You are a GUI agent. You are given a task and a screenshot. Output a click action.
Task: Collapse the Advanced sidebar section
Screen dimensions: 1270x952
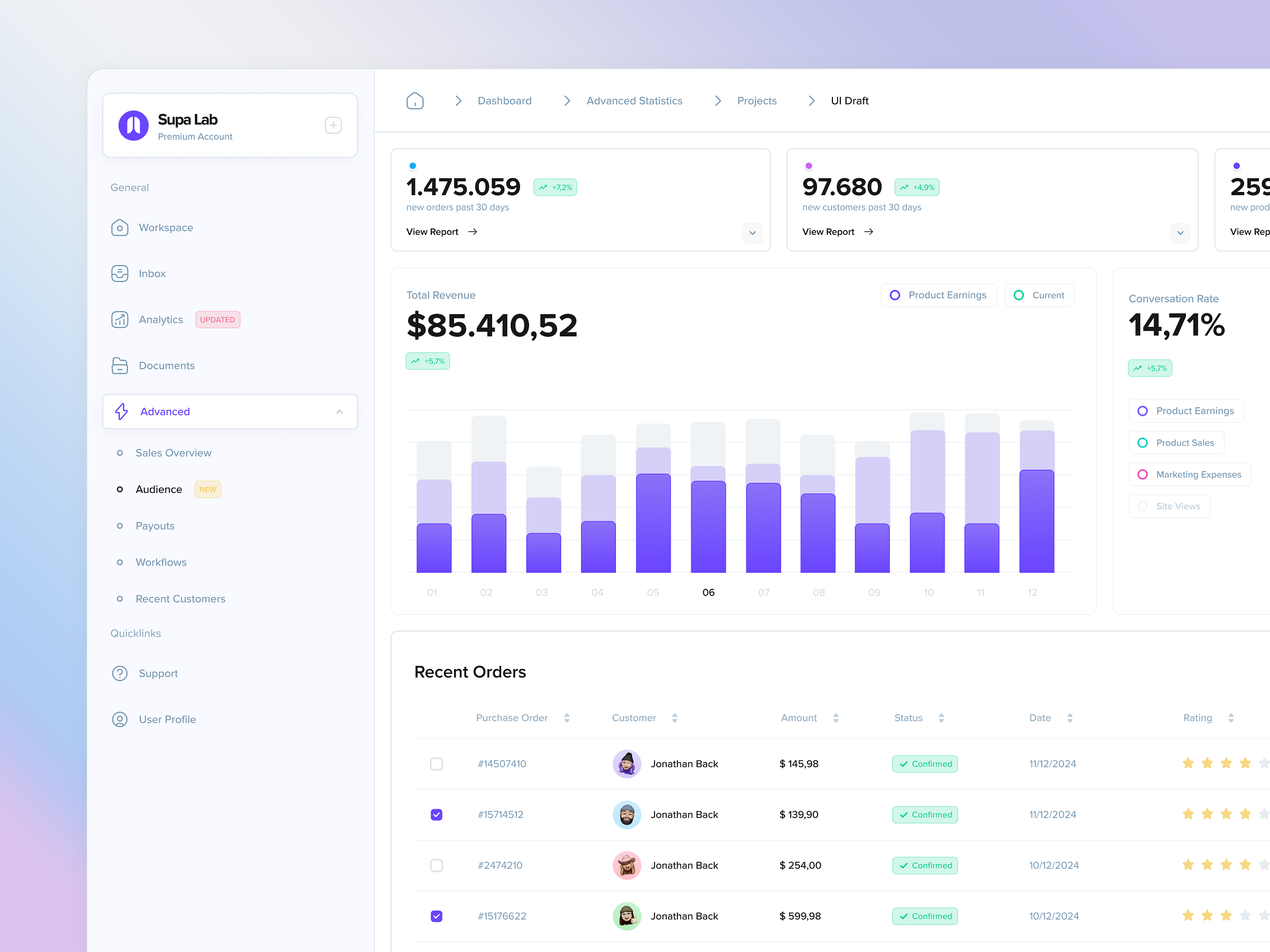tap(339, 411)
